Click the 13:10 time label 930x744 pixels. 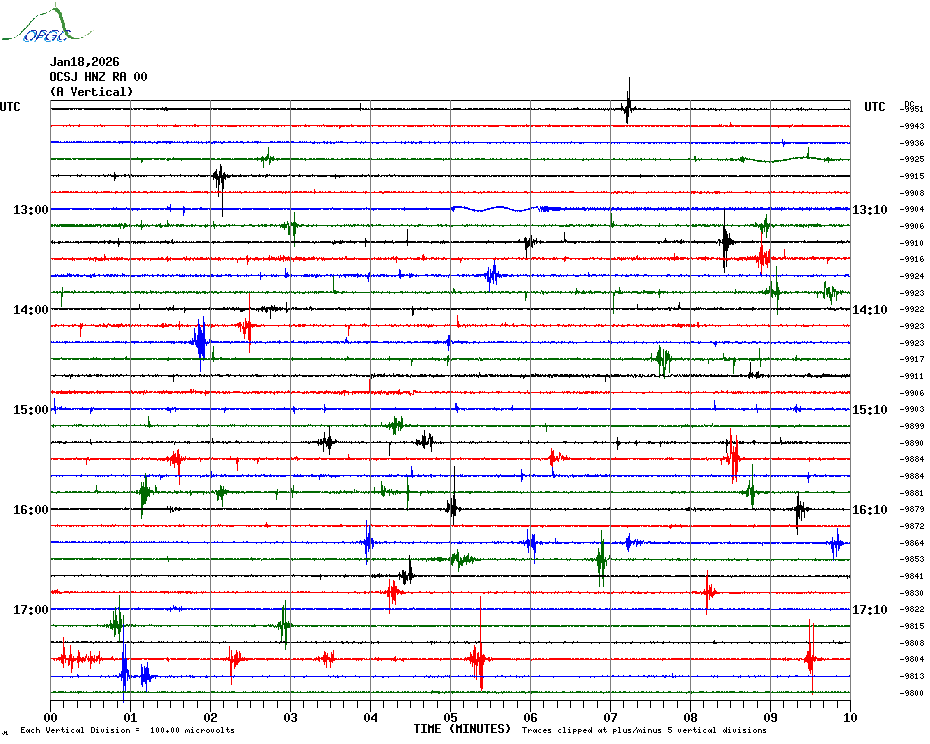pyautogui.click(x=870, y=209)
